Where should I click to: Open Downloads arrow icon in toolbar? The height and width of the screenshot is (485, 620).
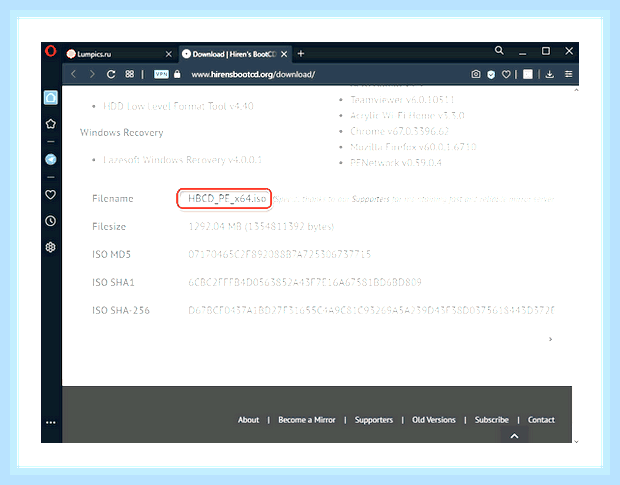point(550,74)
